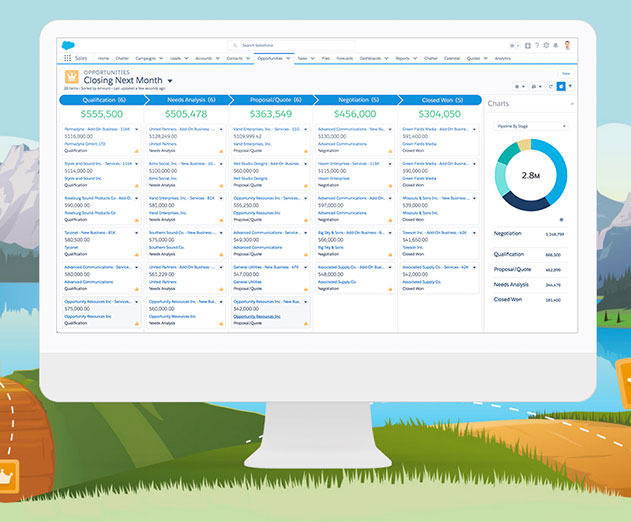Open the Analytics tab
631x522 pixels.
[503, 58]
